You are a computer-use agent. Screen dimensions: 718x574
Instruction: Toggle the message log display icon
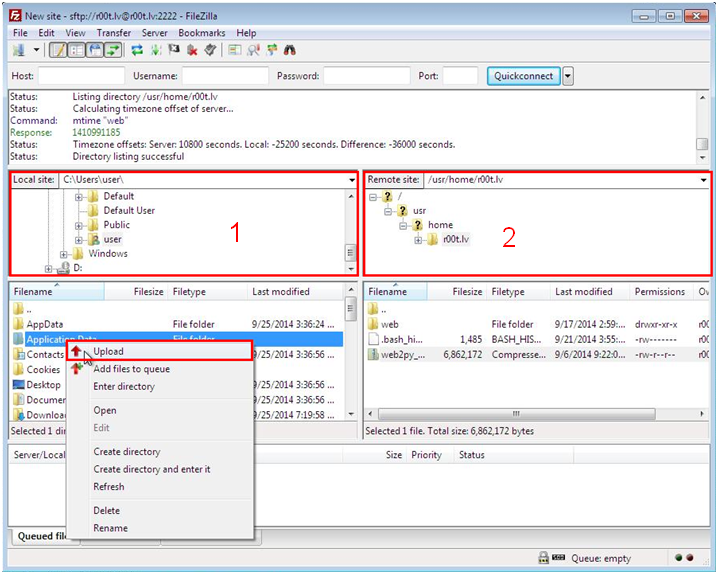click(x=58, y=50)
